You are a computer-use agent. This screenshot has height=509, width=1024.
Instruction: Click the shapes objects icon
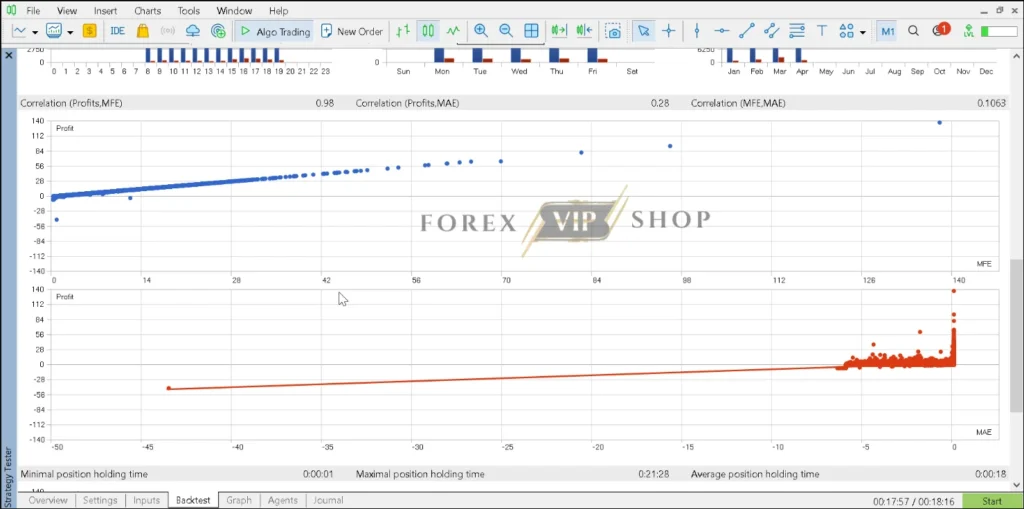pyautogui.click(x=846, y=31)
